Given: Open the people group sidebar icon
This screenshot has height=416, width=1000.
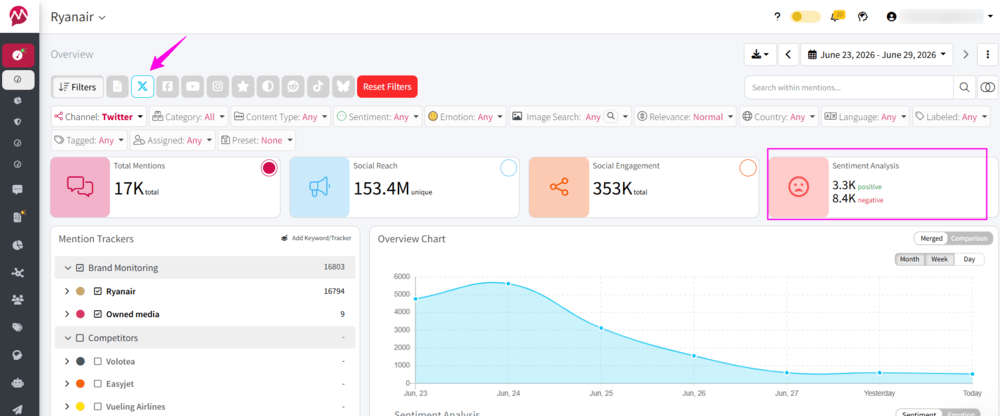Looking at the screenshot, I should [18, 299].
